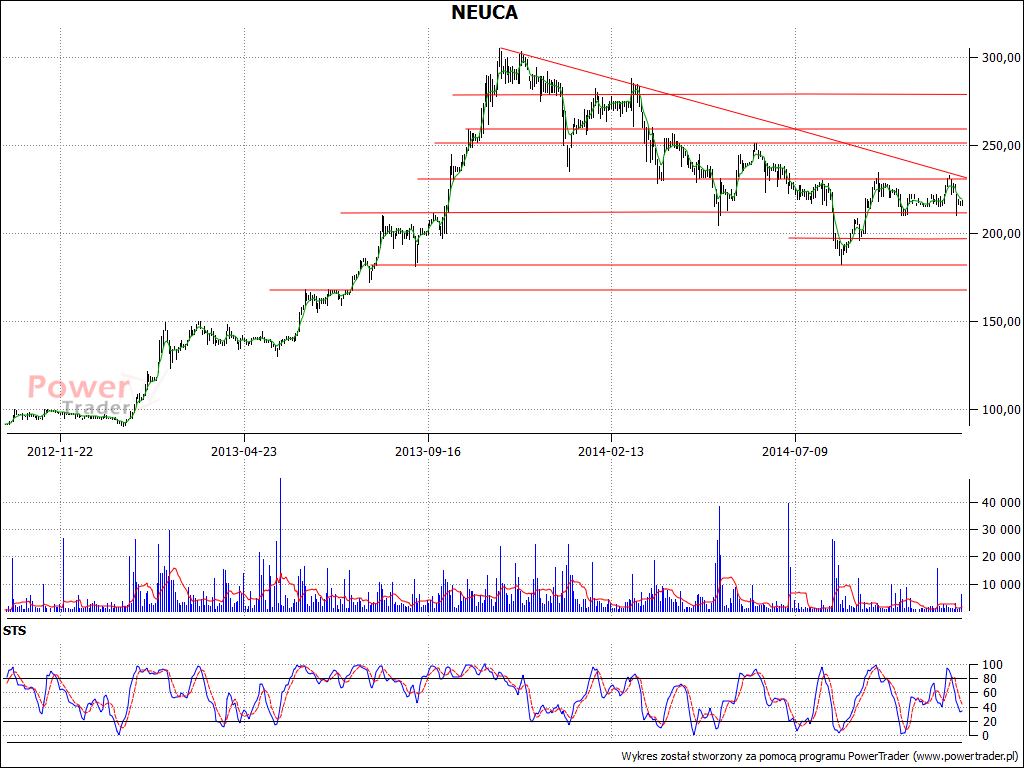Select the 250,00 price axis label
Screen dimensions: 1024x768
(1002, 146)
